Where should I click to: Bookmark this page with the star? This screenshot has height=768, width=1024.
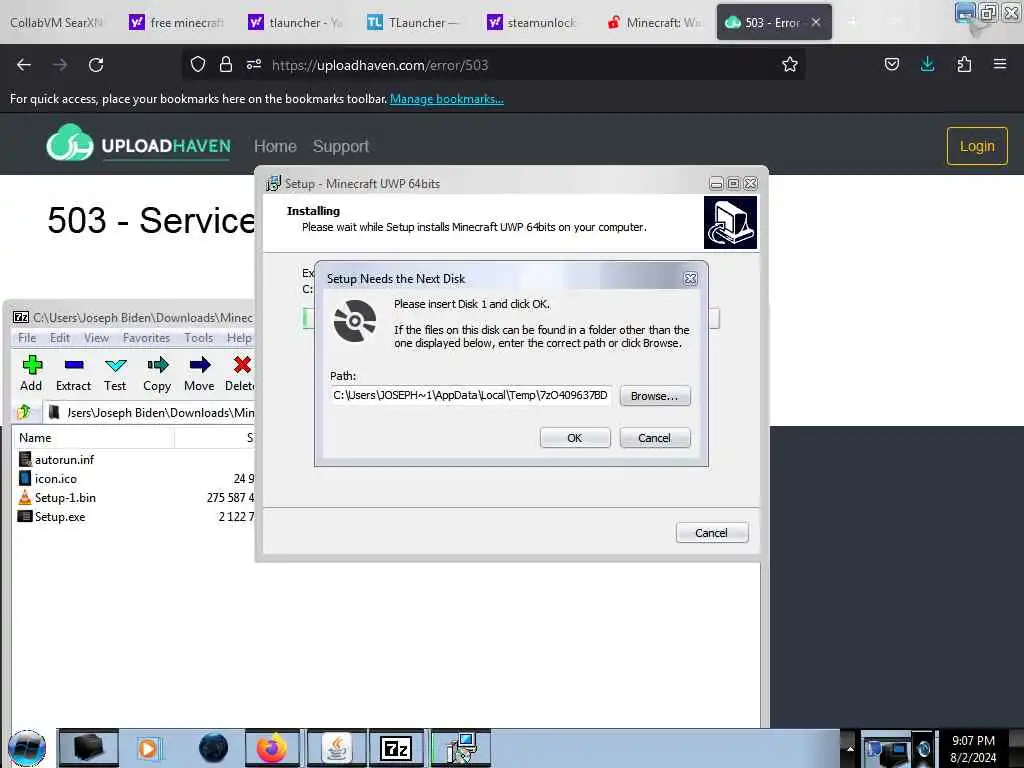(x=790, y=64)
